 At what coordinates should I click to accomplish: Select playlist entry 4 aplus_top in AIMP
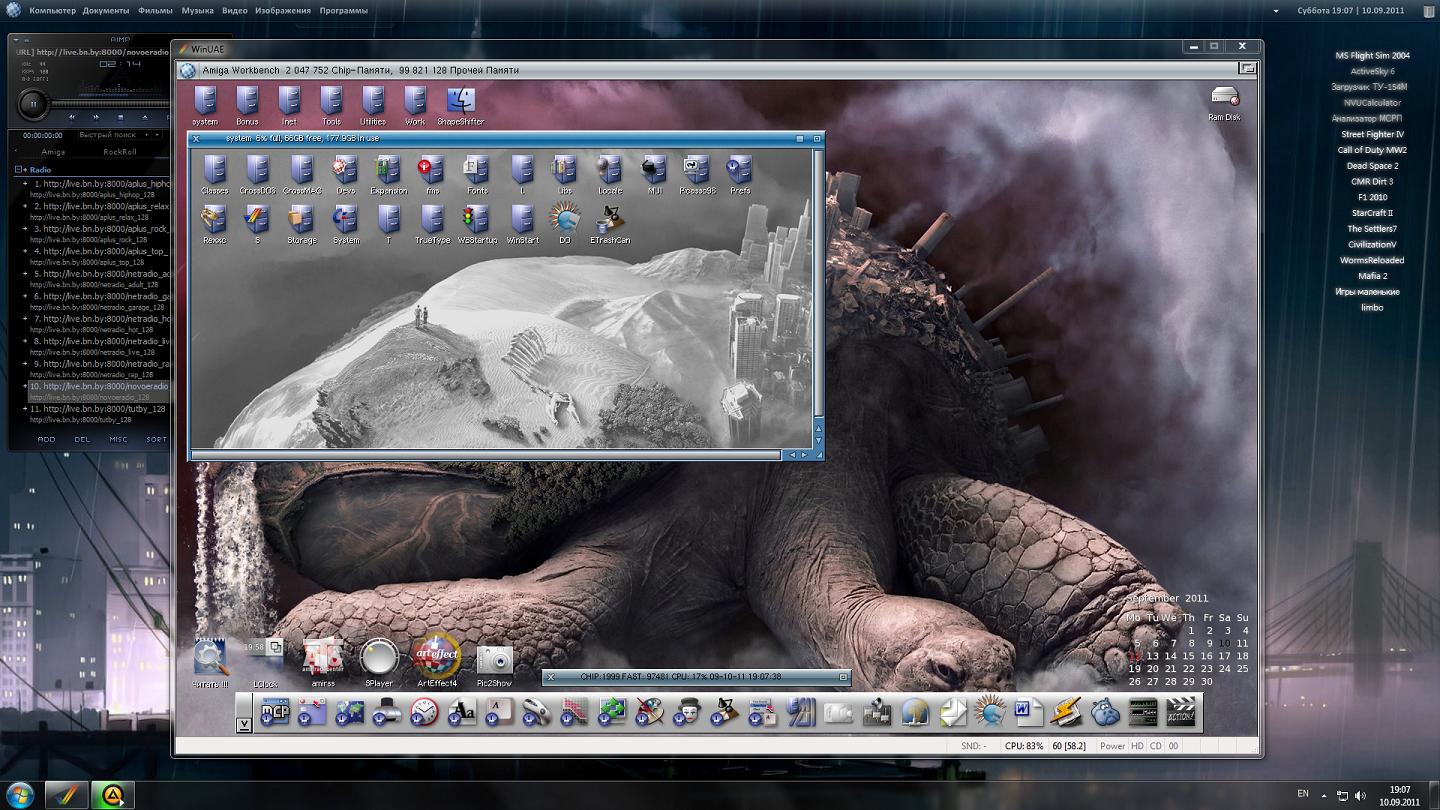click(96, 256)
